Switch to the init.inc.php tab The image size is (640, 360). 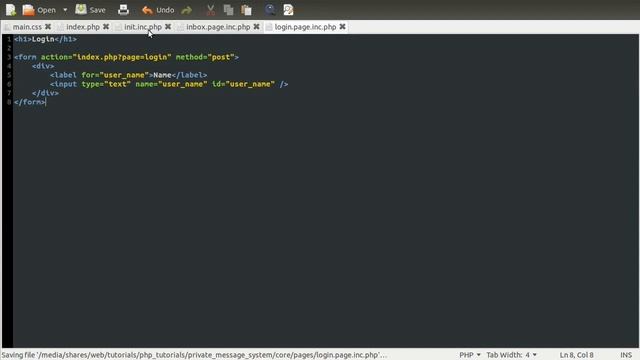click(143, 27)
